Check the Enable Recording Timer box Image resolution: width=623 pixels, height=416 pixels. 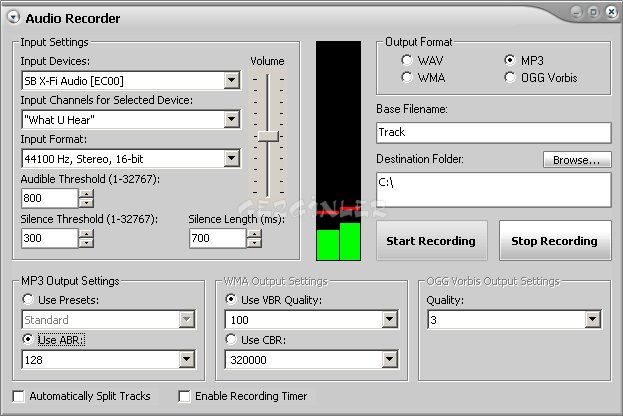[184, 396]
